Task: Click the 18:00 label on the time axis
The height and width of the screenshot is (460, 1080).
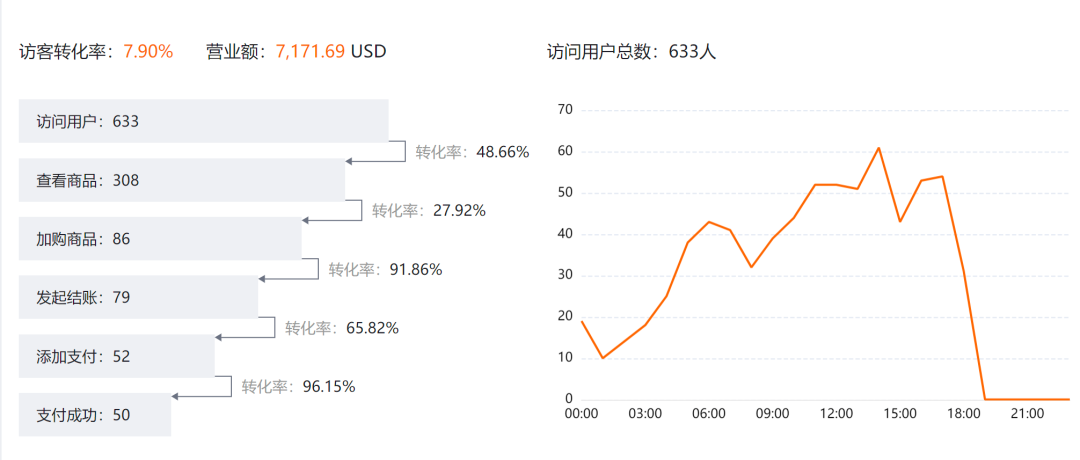Action: (x=963, y=413)
